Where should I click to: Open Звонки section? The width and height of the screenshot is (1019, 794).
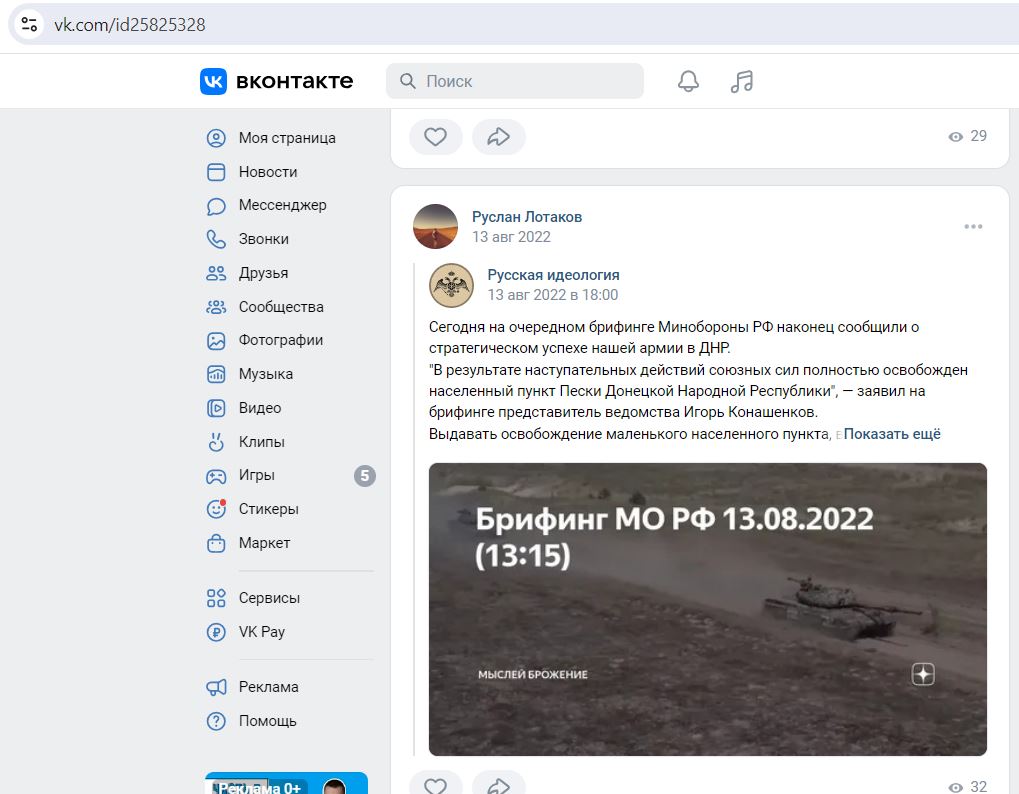pyautogui.click(x=263, y=239)
